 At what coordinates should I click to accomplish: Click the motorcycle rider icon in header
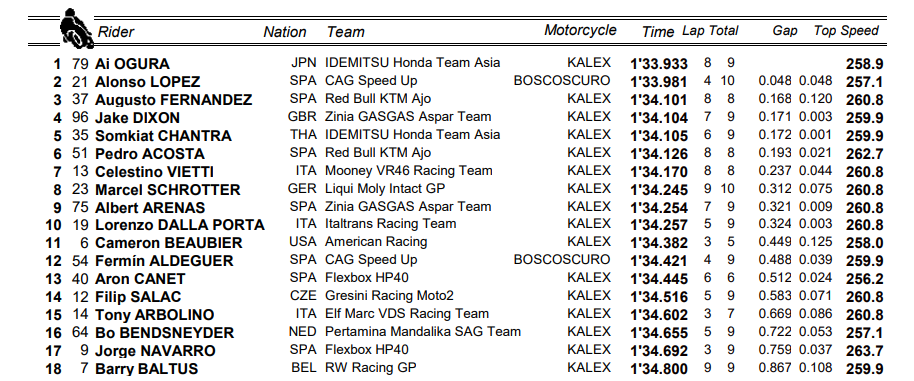click(76, 29)
